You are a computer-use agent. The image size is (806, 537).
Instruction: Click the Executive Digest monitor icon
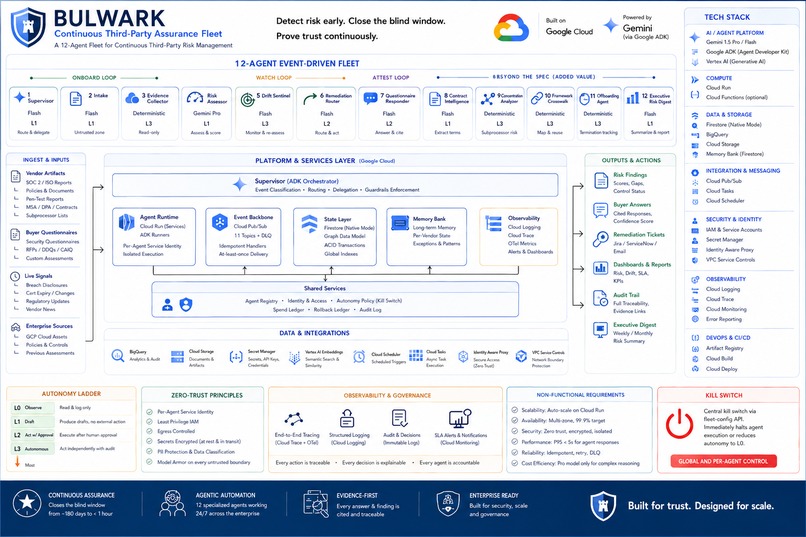point(600,329)
